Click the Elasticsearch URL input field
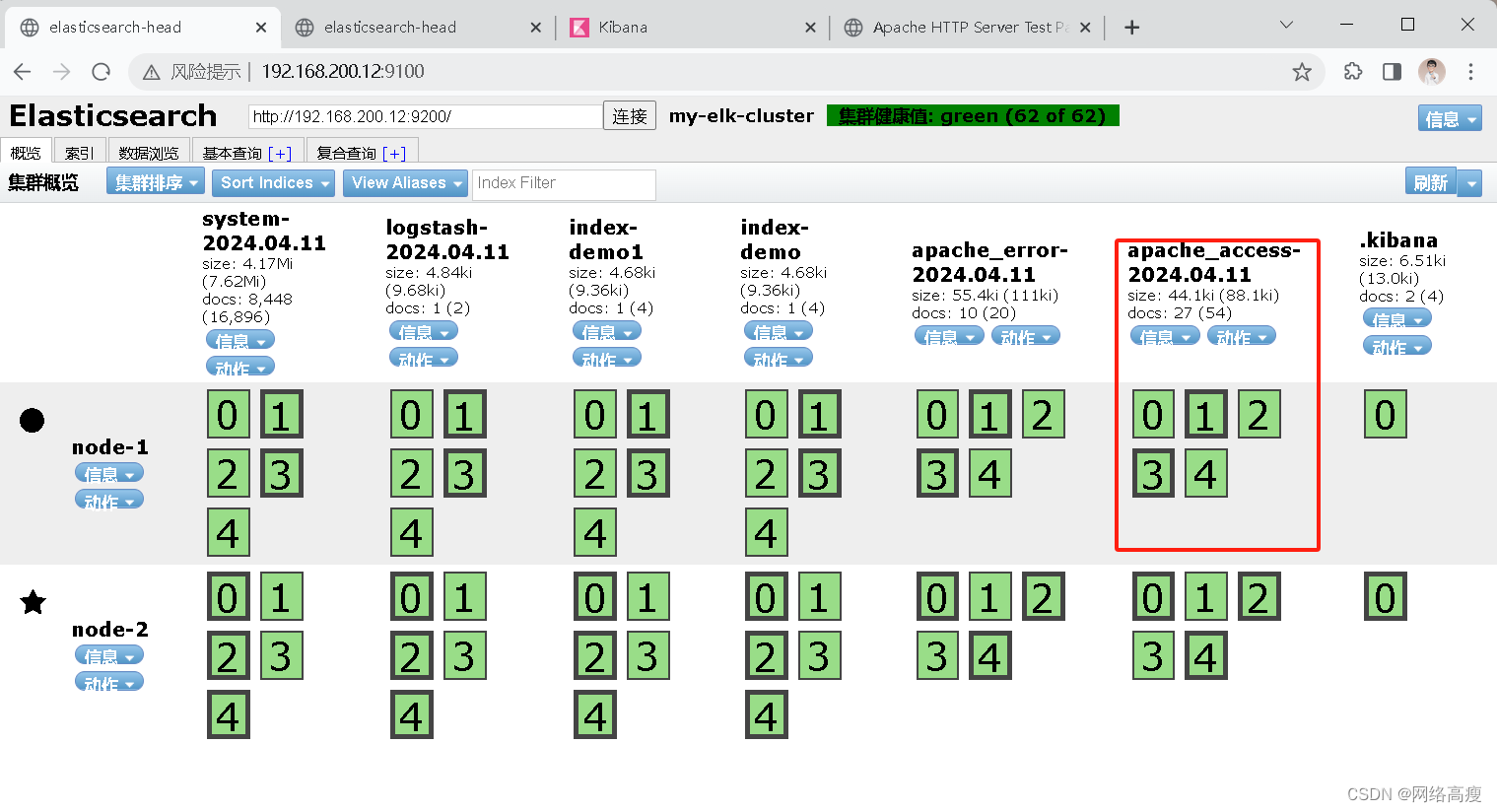Viewport: 1497px width, 812px height. tap(426, 116)
